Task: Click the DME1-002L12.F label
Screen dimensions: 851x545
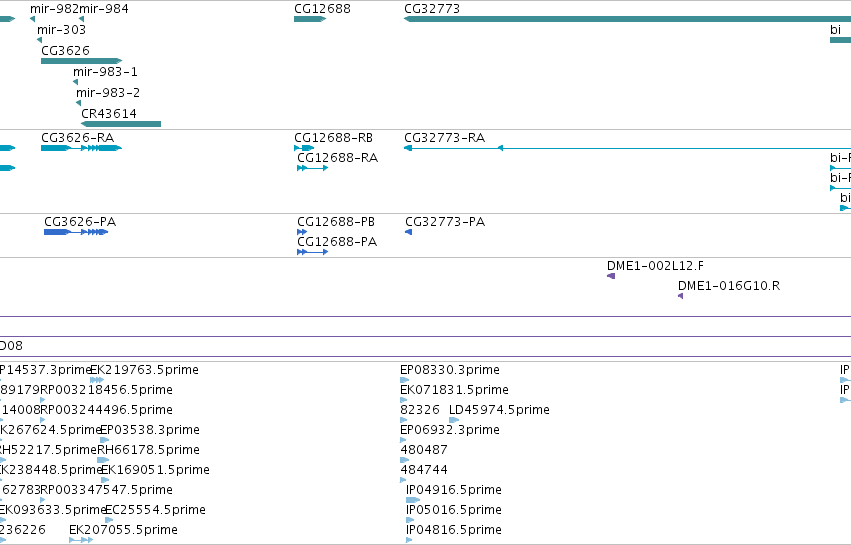Action: coord(655,265)
